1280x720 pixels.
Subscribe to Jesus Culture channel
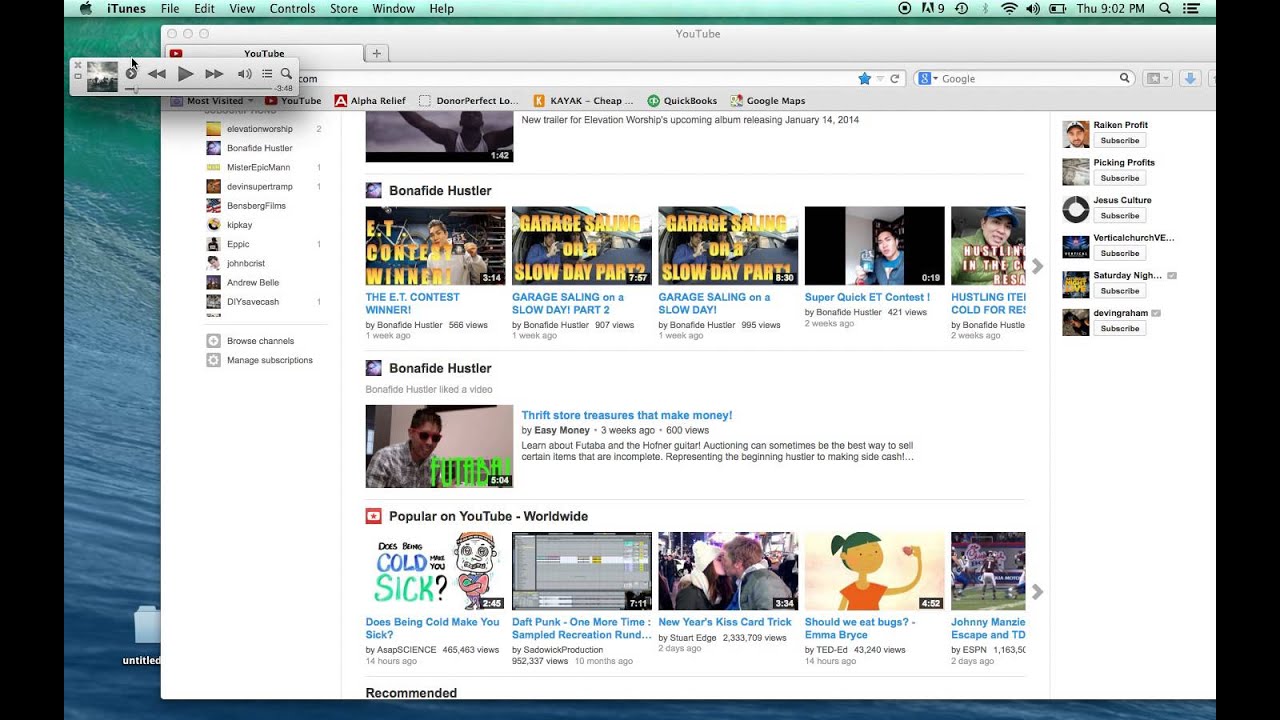pos(1119,216)
